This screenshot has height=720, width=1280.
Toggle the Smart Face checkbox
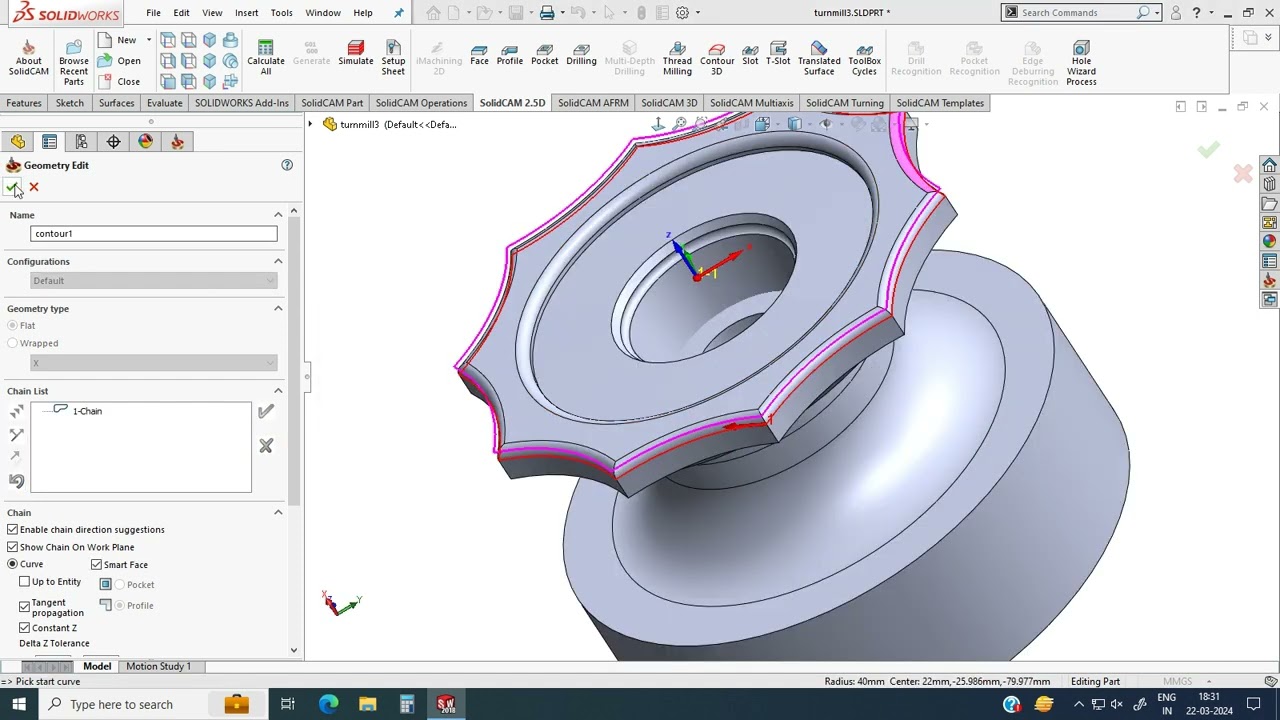[x=96, y=565]
